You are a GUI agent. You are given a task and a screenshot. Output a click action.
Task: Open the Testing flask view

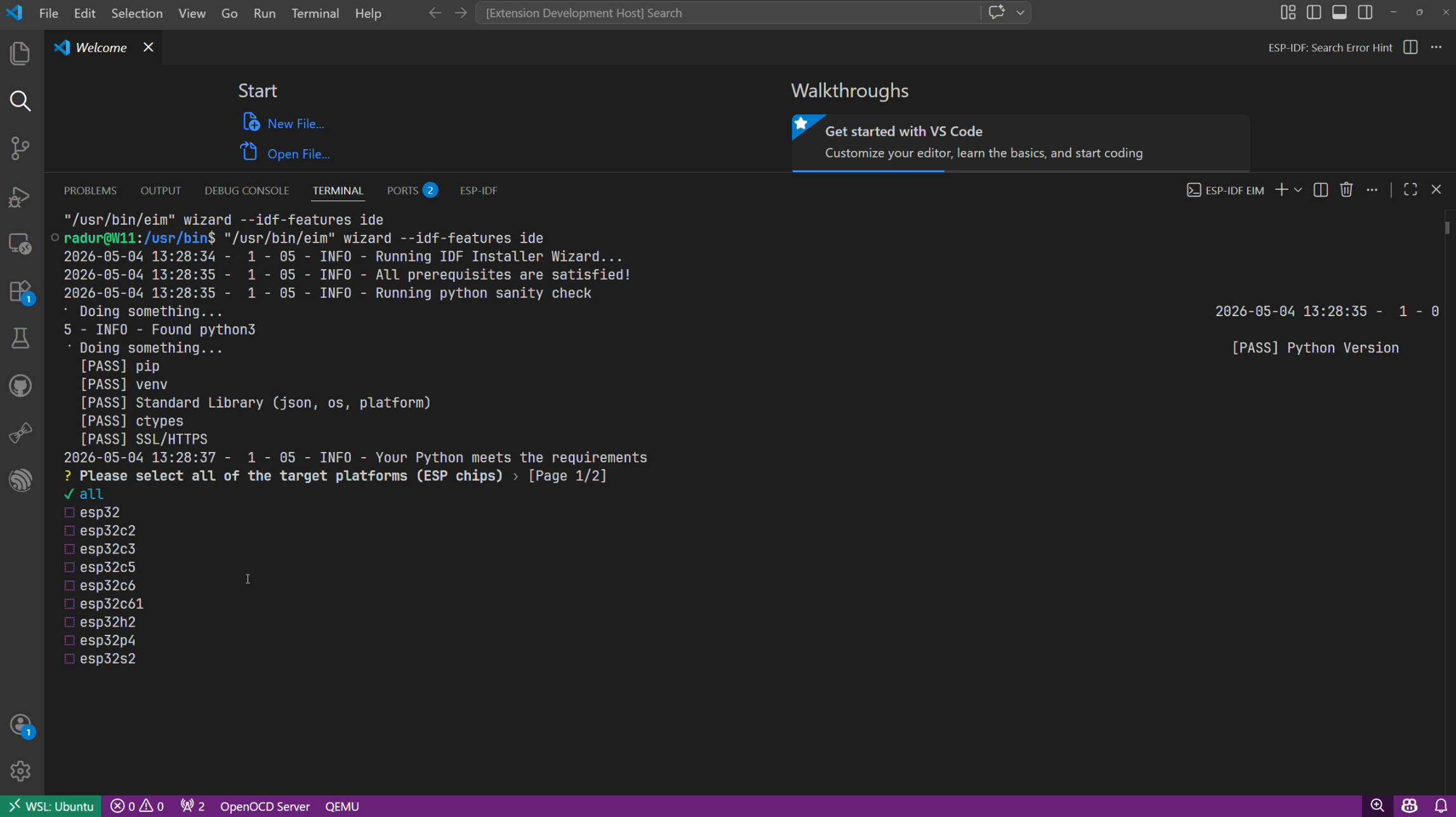click(x=20, y=338)
